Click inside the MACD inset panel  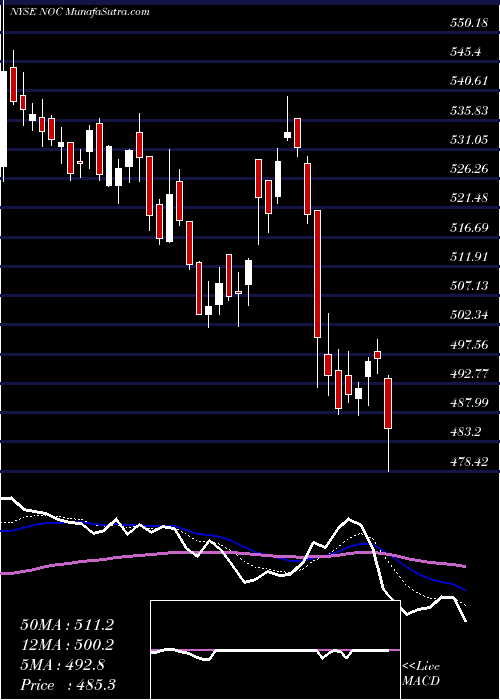click(x=275, y=650)
